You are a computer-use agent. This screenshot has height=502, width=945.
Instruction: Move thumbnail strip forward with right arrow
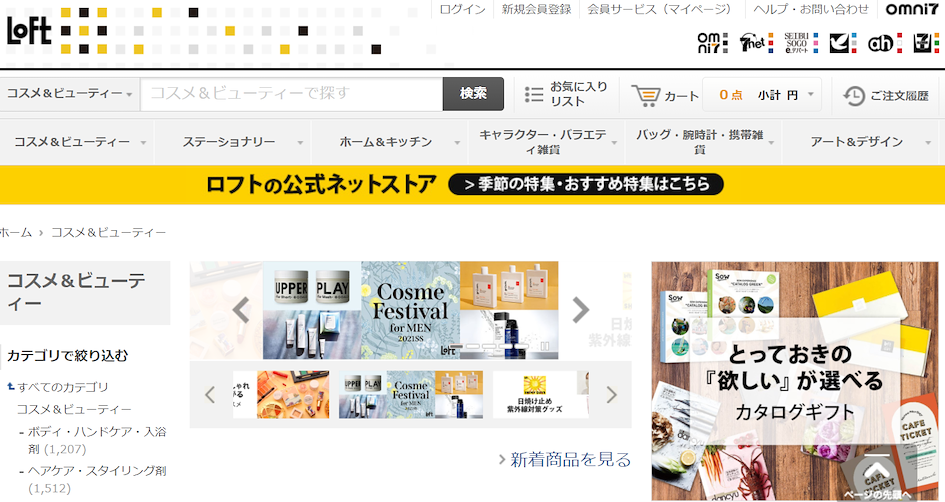[612, 395]
